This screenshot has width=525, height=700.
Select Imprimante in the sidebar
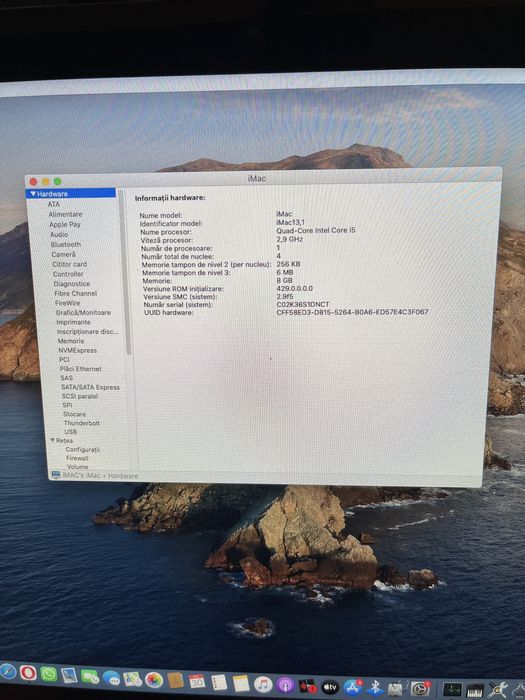(74, 322)
